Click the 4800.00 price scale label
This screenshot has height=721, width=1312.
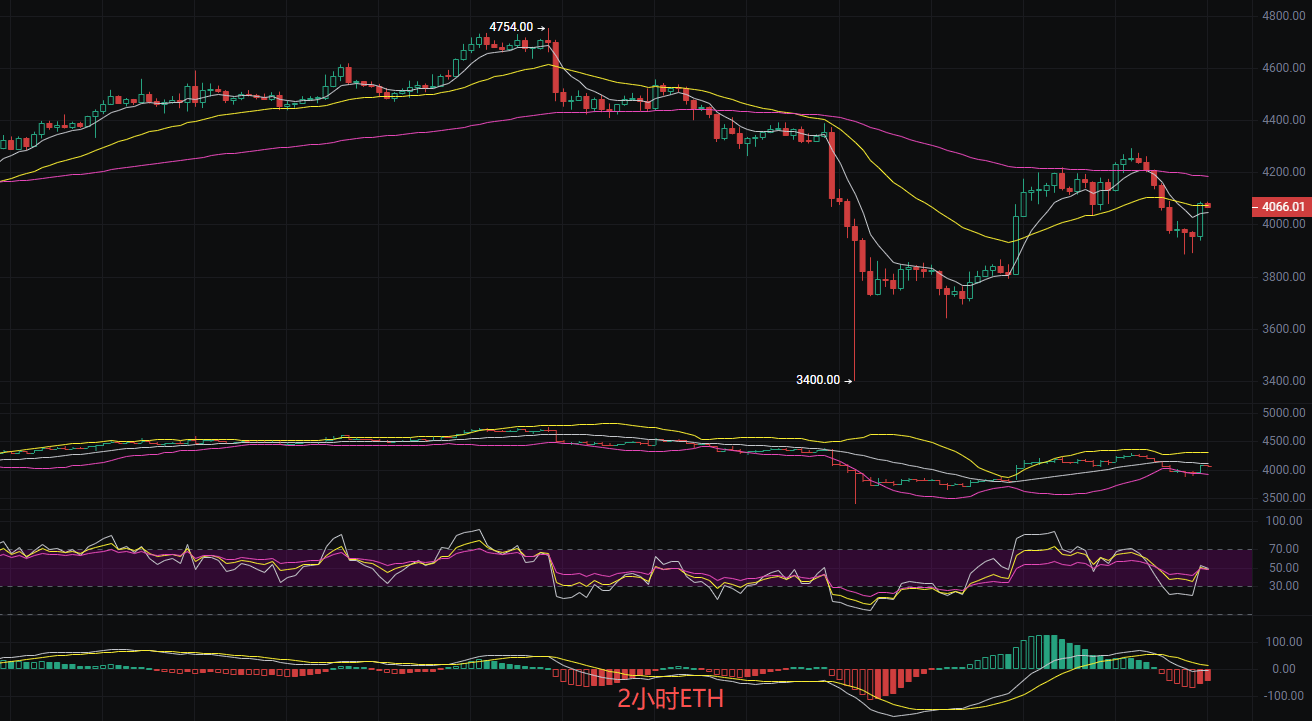point(1283,13)
